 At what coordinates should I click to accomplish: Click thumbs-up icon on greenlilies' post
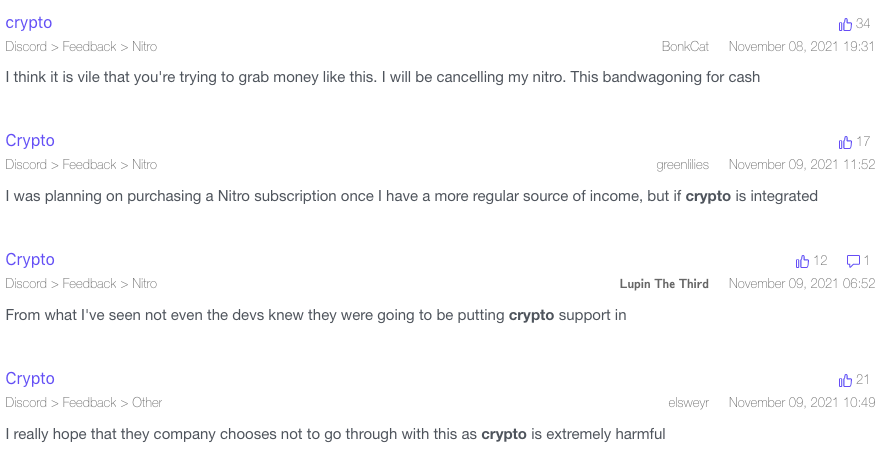point(845,142)
